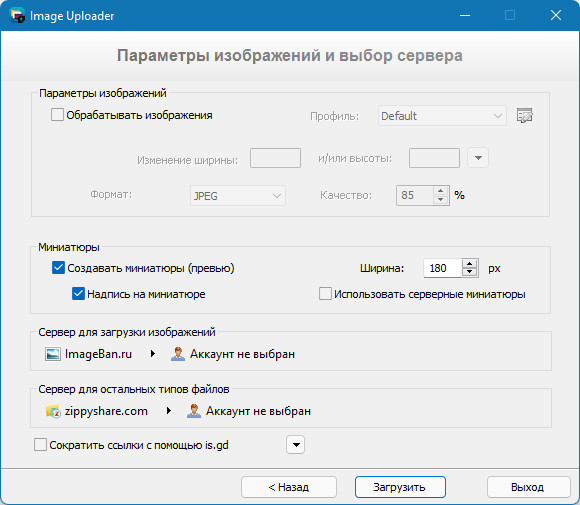Open the dropdown arrow next to the is.gd option
This screenshot has width=580, height=505.
pos(296,445)
